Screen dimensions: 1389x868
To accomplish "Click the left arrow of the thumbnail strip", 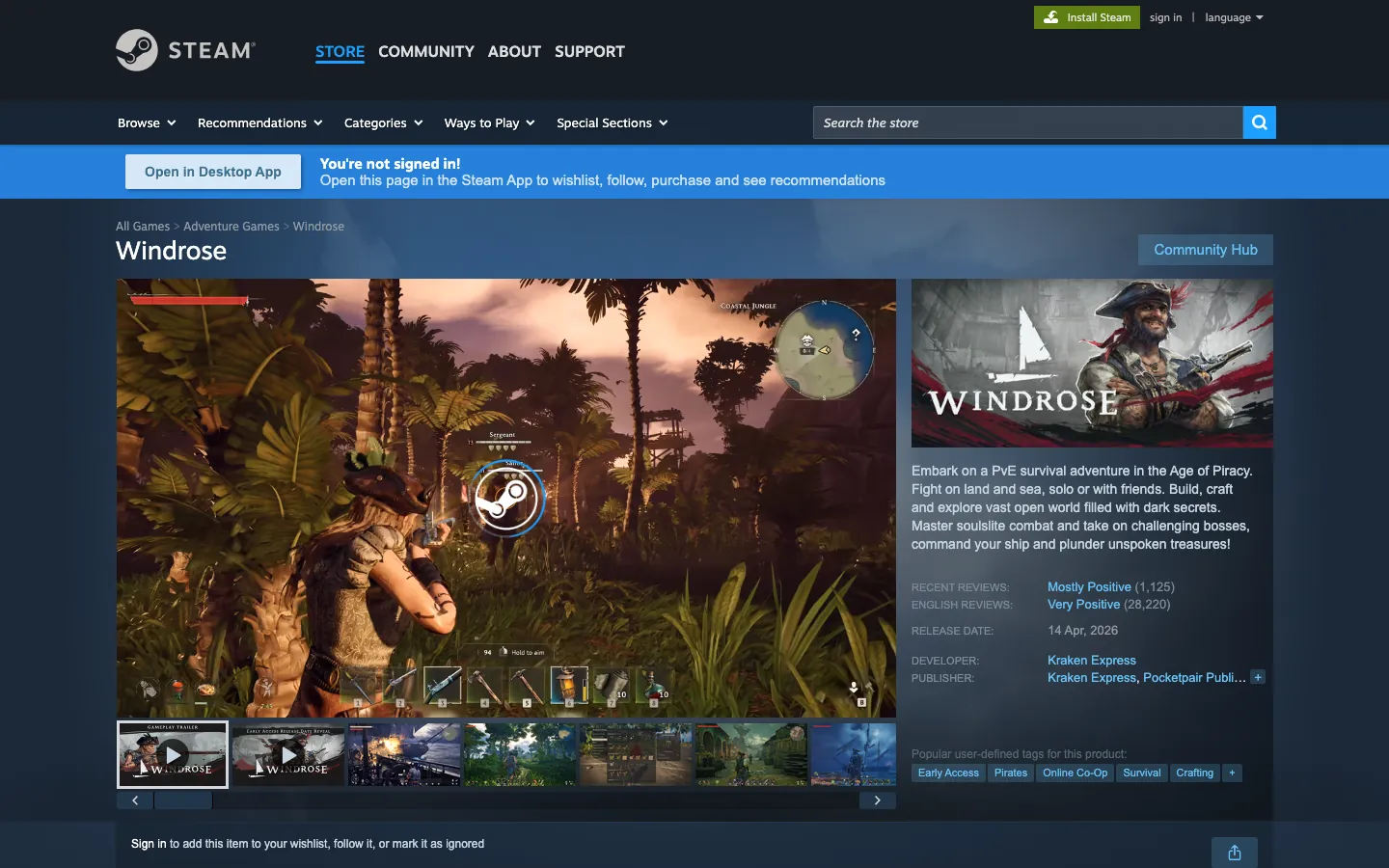I will pos(135,800).
